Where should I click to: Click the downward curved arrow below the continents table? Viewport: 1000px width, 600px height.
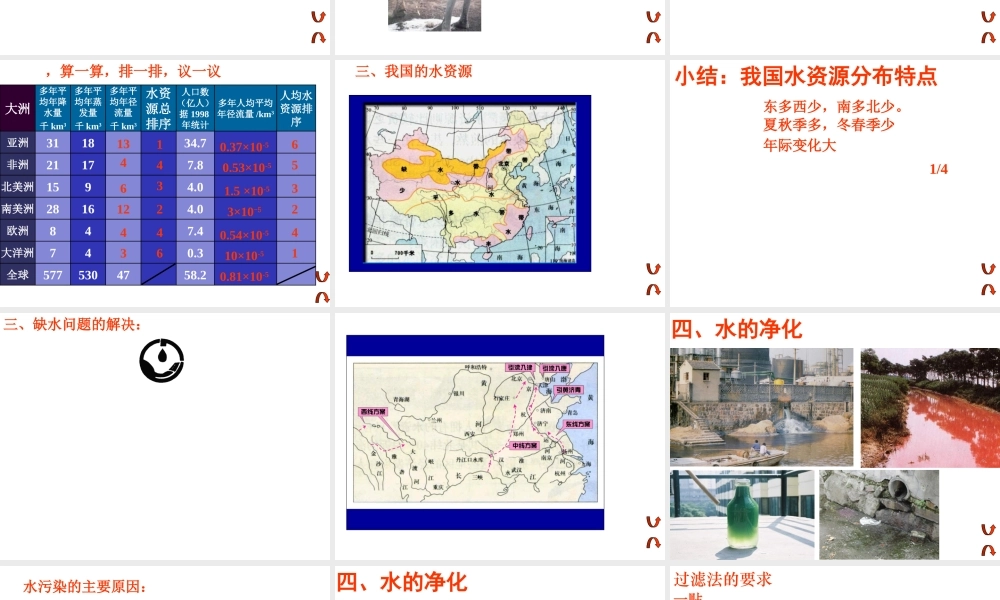click(322, 297)
